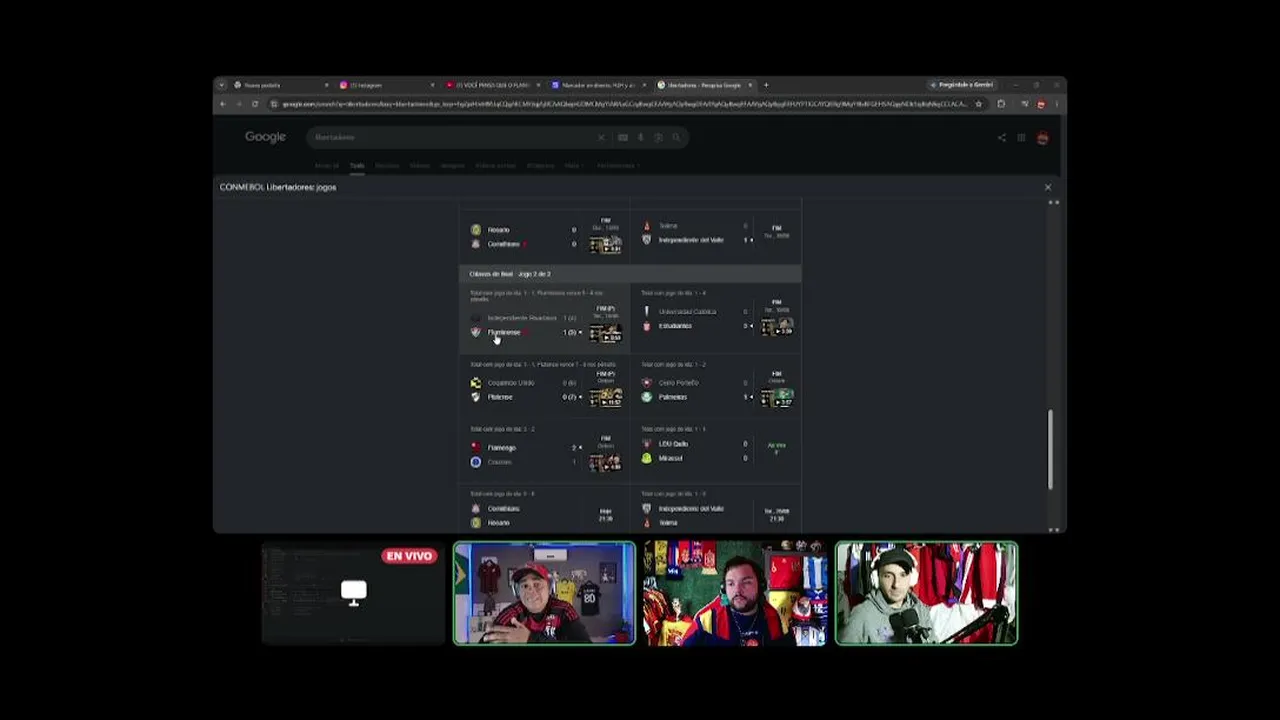Click the Universidad Católica team crest
The height and width of the screenshot is (720, 1280).
coord(646,311)
